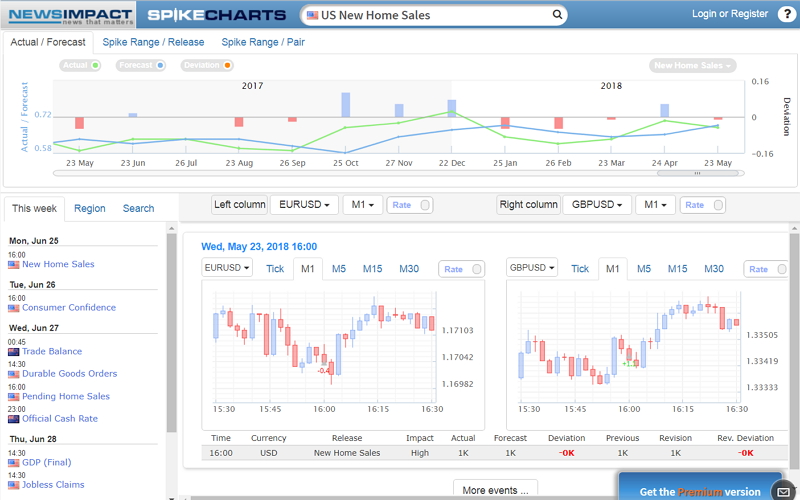
Task: Open the GDP (Final) event link
Action: pyautogui.click(x=46, y=463)
